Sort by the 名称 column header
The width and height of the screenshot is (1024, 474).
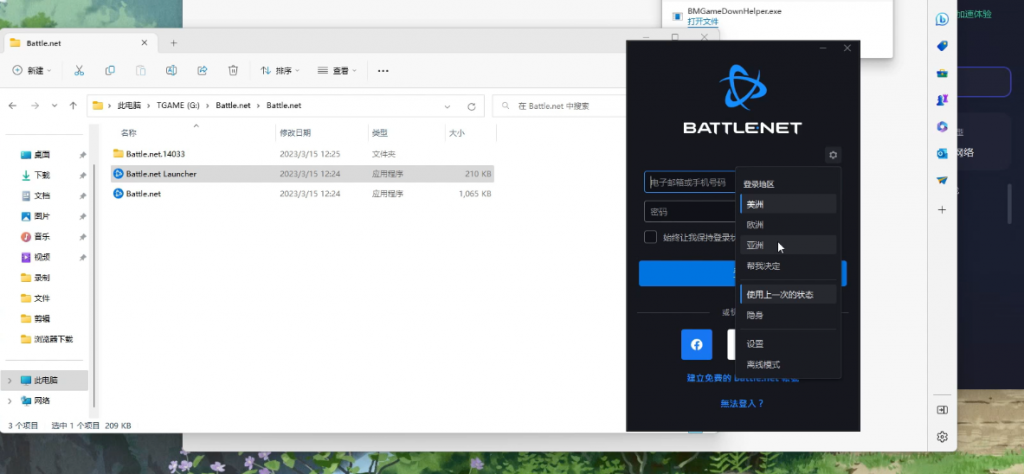pos(129,133)
